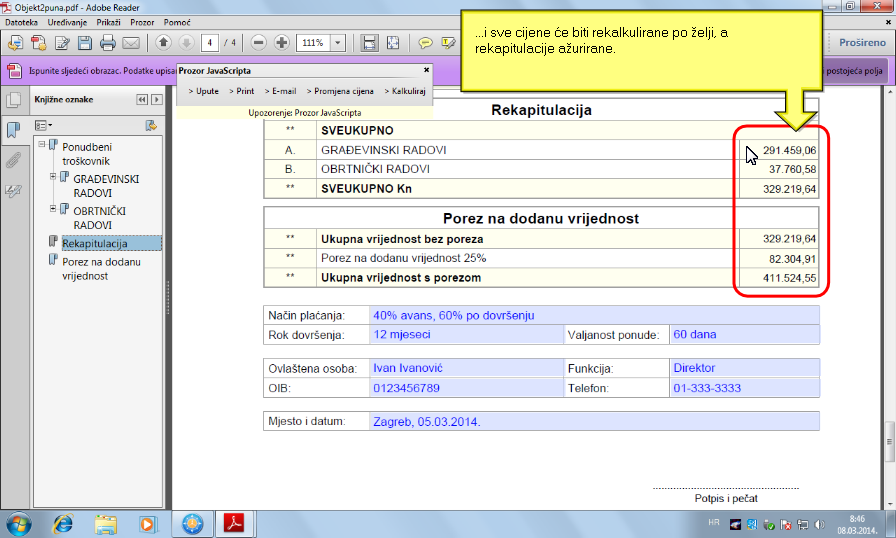The image size is (896, 538).
Task: Click the volume speaker tray icon
Action: [x=819, y=524]
